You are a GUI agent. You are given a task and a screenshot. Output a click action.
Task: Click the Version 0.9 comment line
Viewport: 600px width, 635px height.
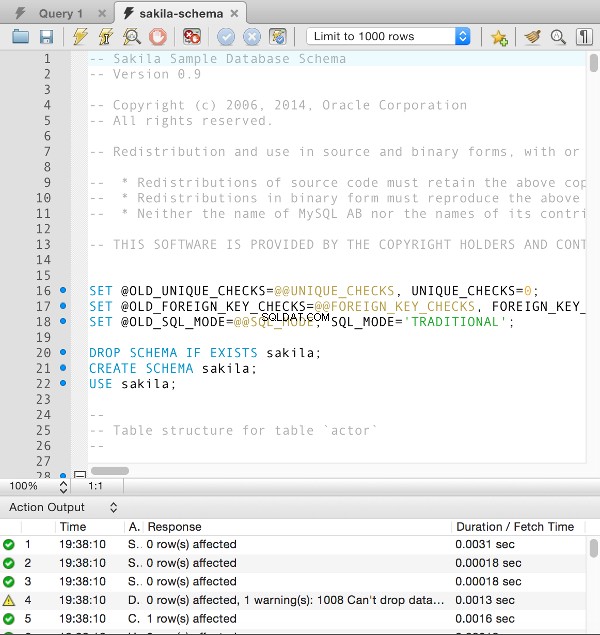[145, 75]
